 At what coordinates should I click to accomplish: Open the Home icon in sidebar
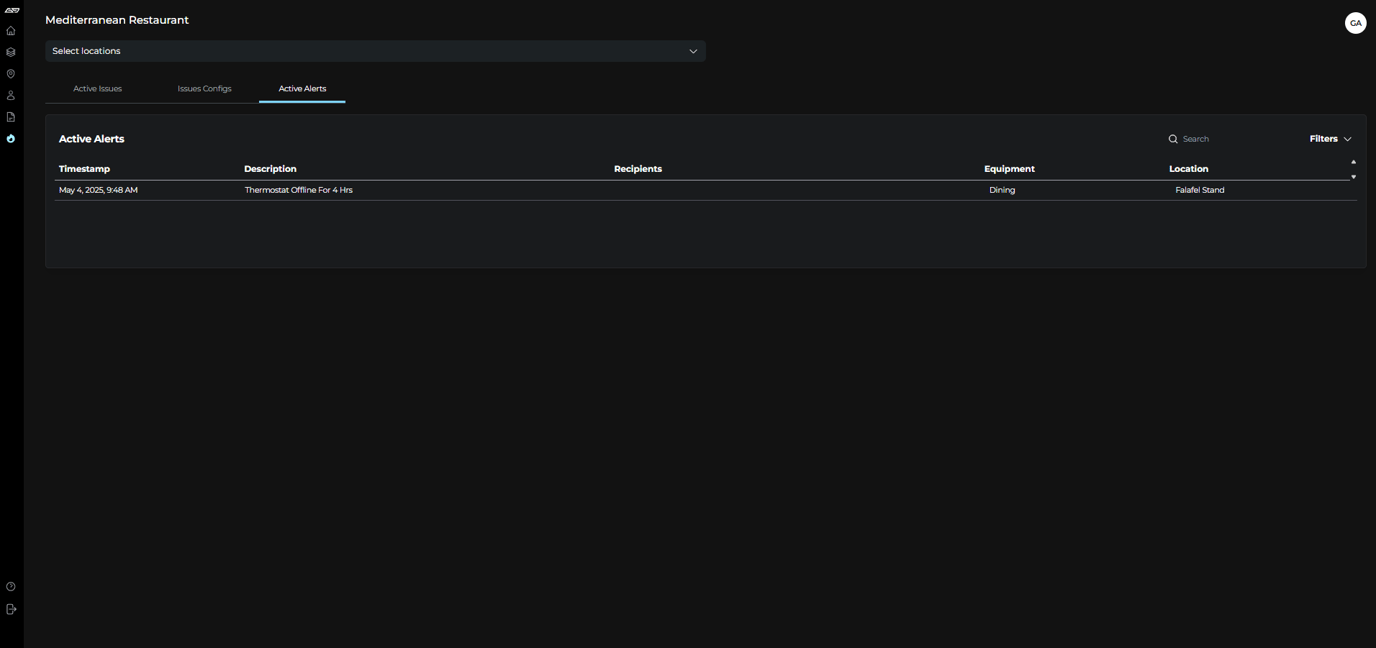[11, 31]
